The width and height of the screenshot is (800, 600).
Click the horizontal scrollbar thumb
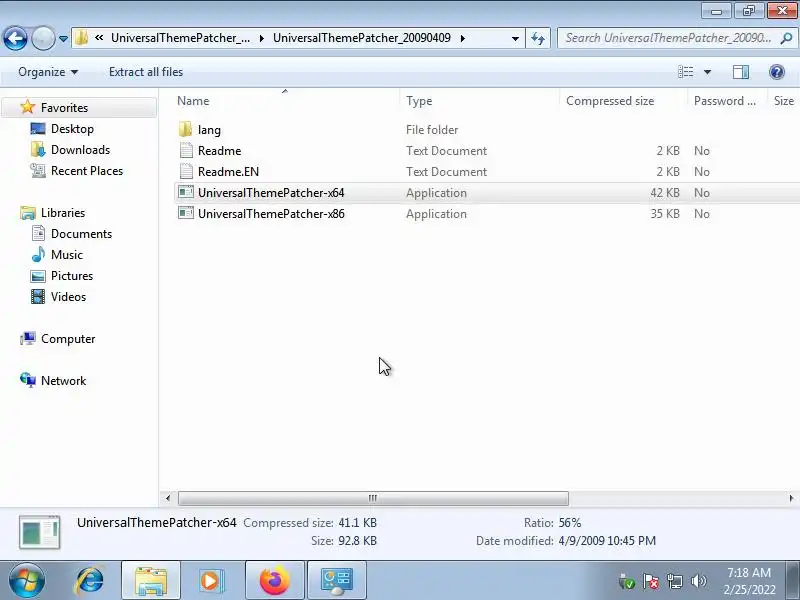tap(373, 498)
